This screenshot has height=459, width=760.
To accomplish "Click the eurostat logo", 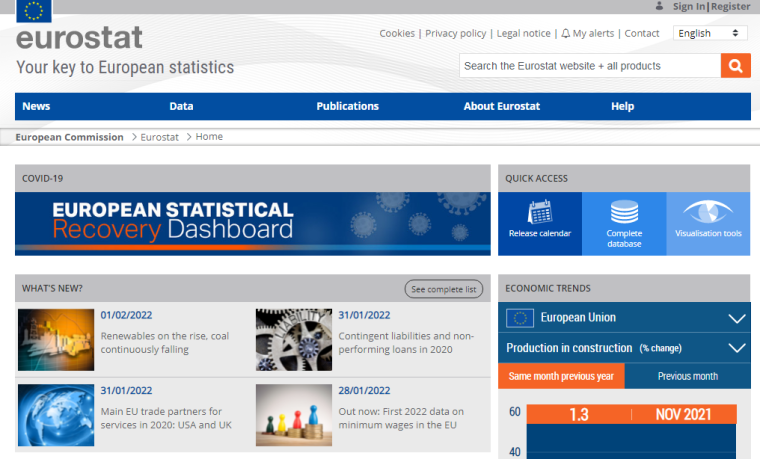I will point(79,39).
